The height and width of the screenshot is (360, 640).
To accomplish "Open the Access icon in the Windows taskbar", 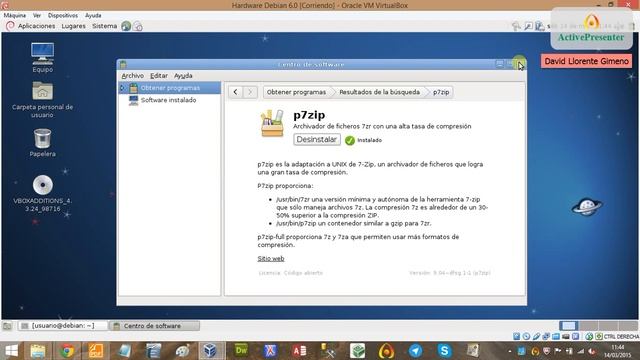I will click(299, 351).
